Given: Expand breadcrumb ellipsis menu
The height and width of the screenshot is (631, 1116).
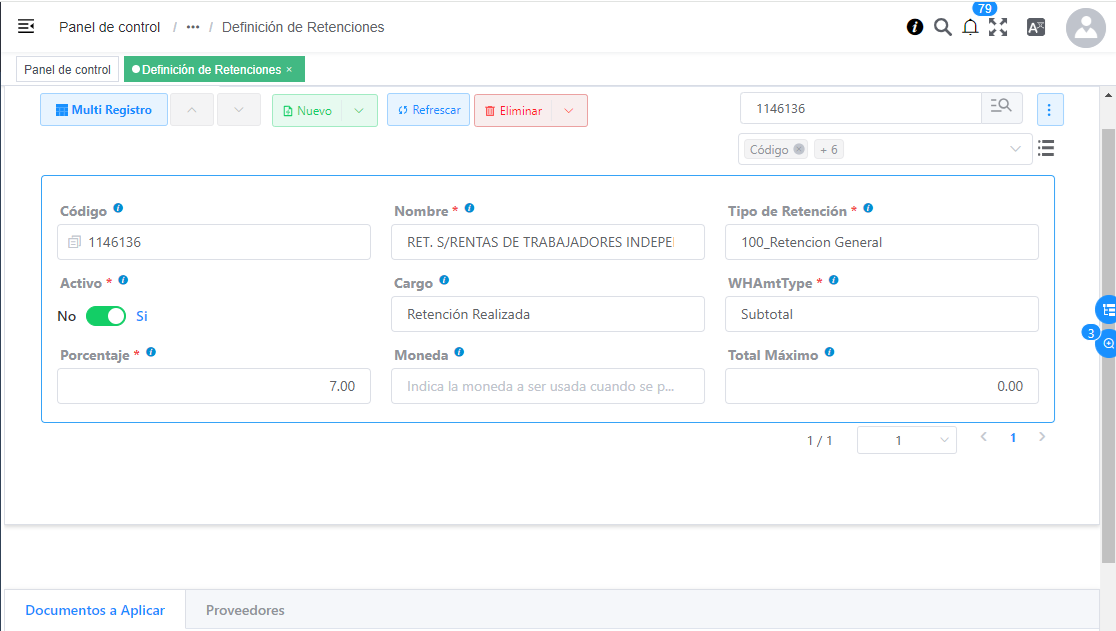Looking at the screenshot, I should click(x=193, y=27).
